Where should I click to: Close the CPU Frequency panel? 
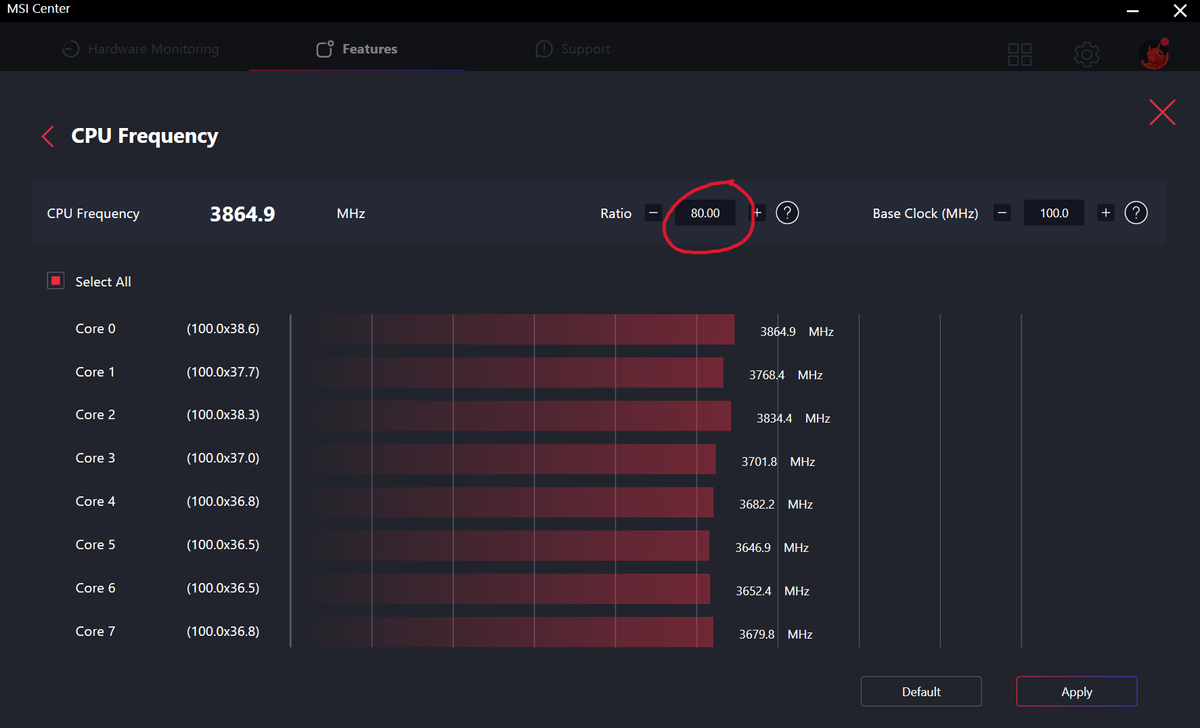tap(1162, 112)
